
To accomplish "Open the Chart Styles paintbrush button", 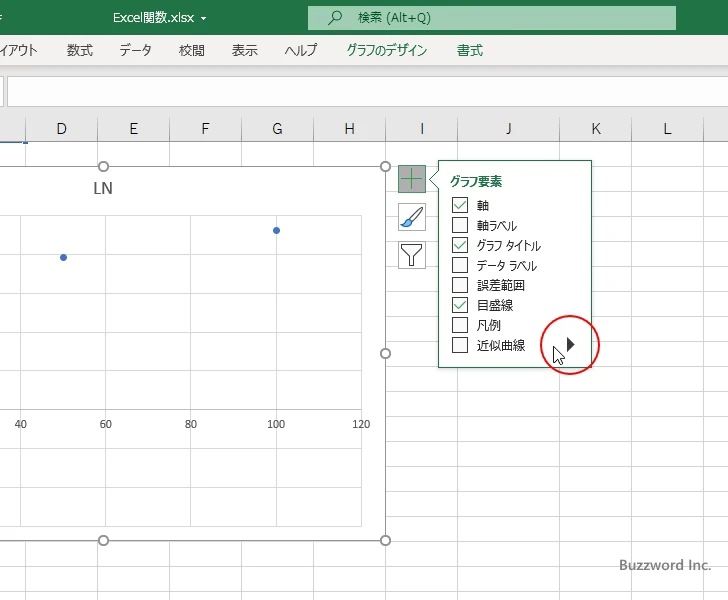I will pyautogui.click(x=412, y=217).
